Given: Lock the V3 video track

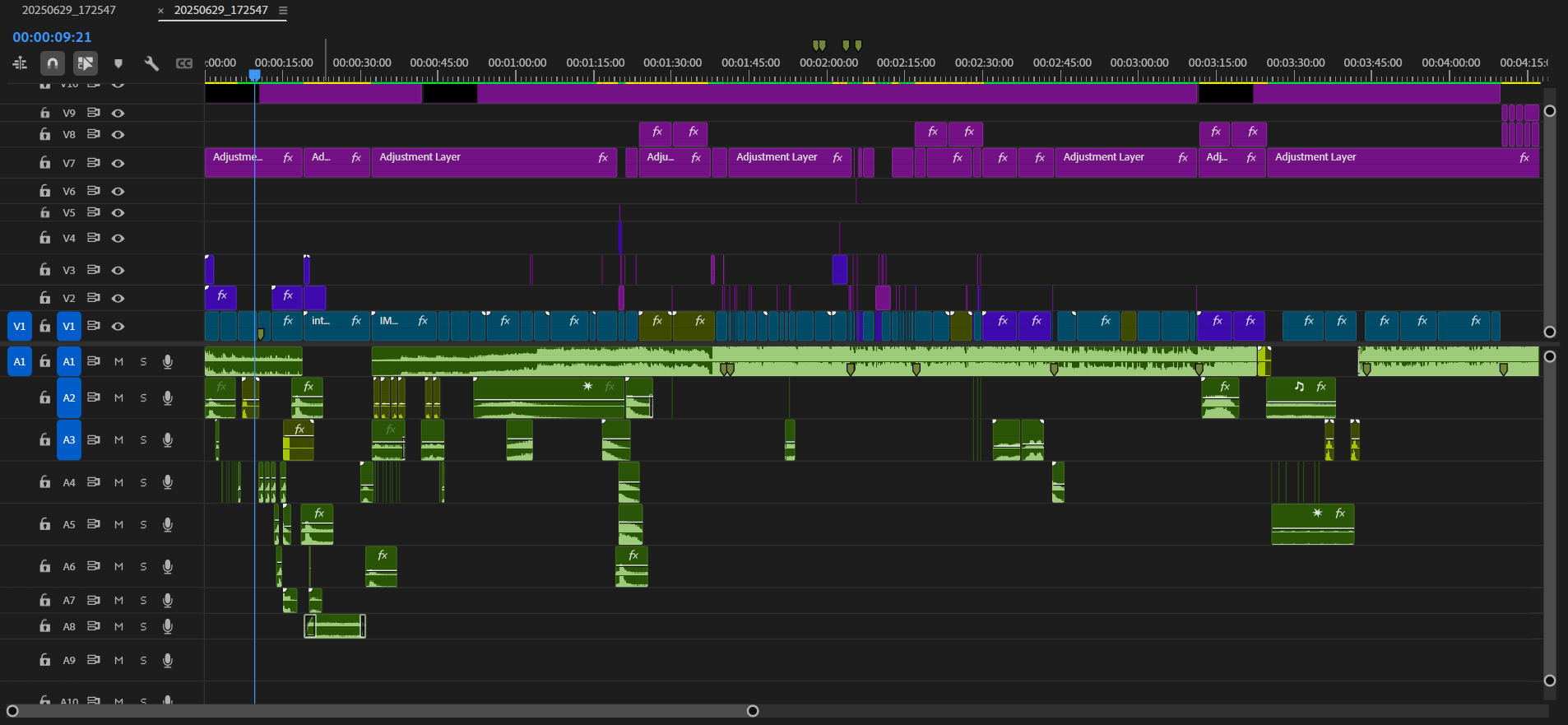Looking at the screenshot, I should [45, 270].
